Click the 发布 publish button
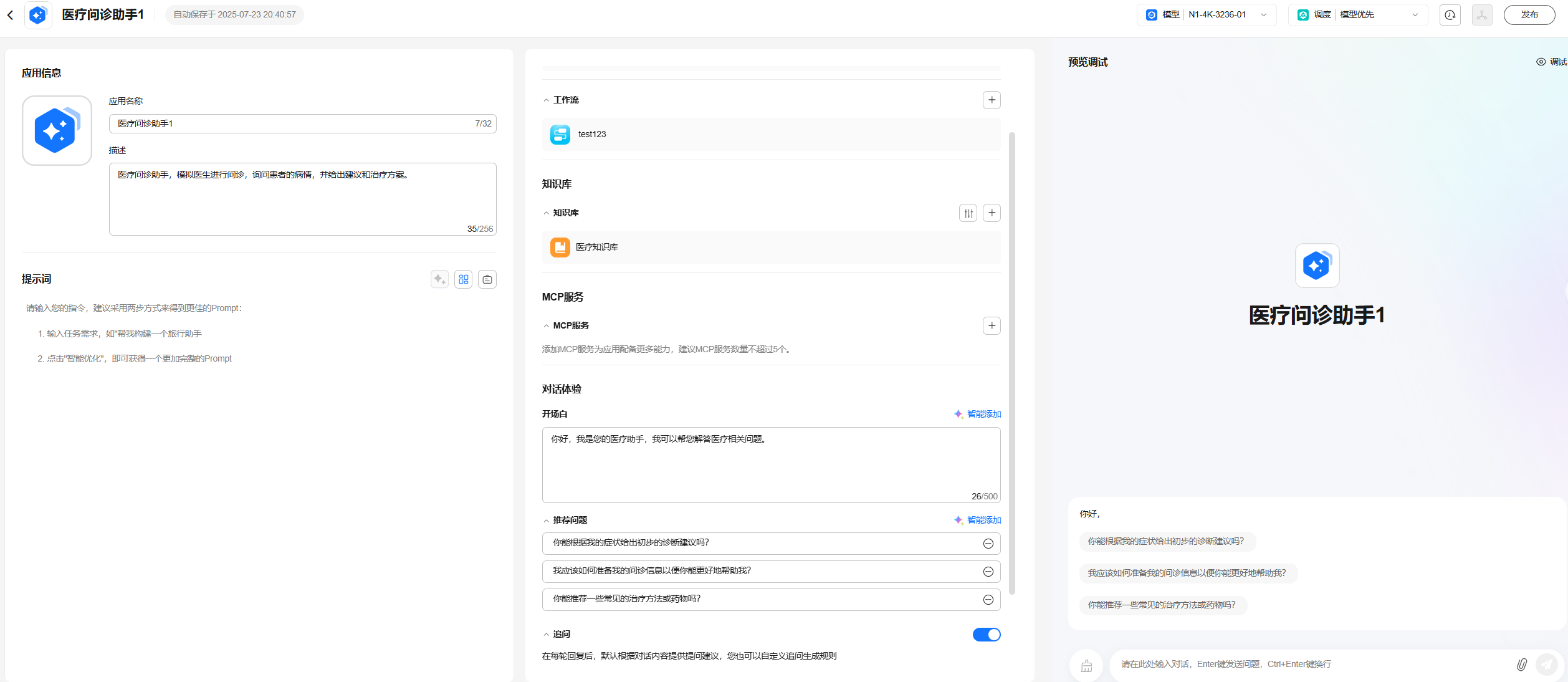The height and width of the screenshot is (682, 1568). (x=1529, y=15)
